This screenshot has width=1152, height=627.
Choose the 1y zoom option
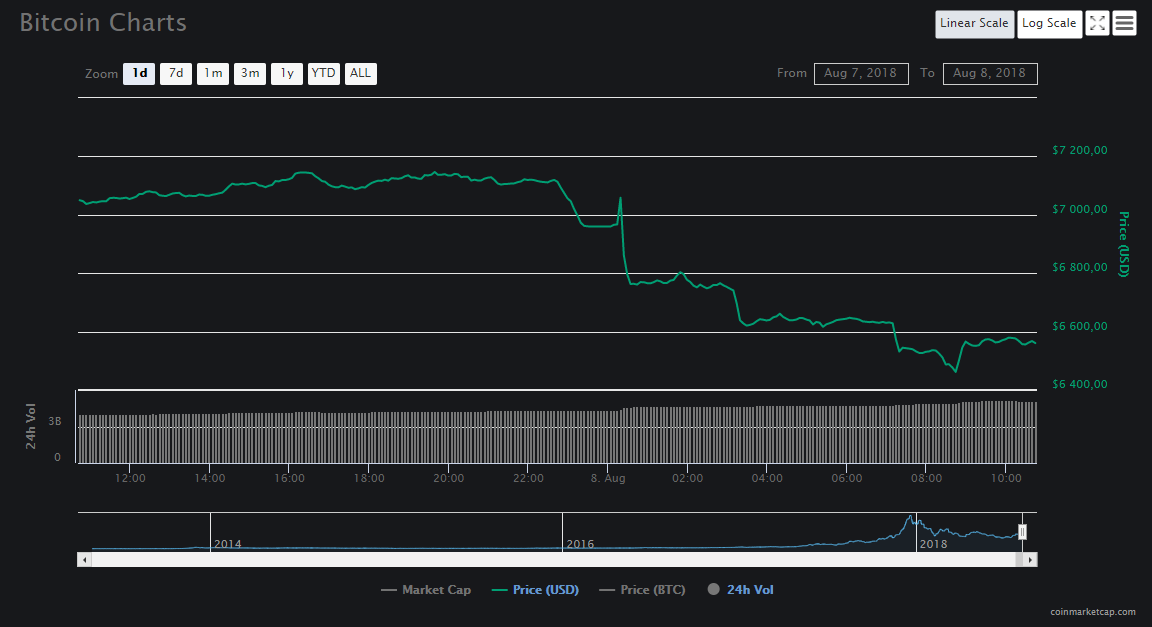287,74
